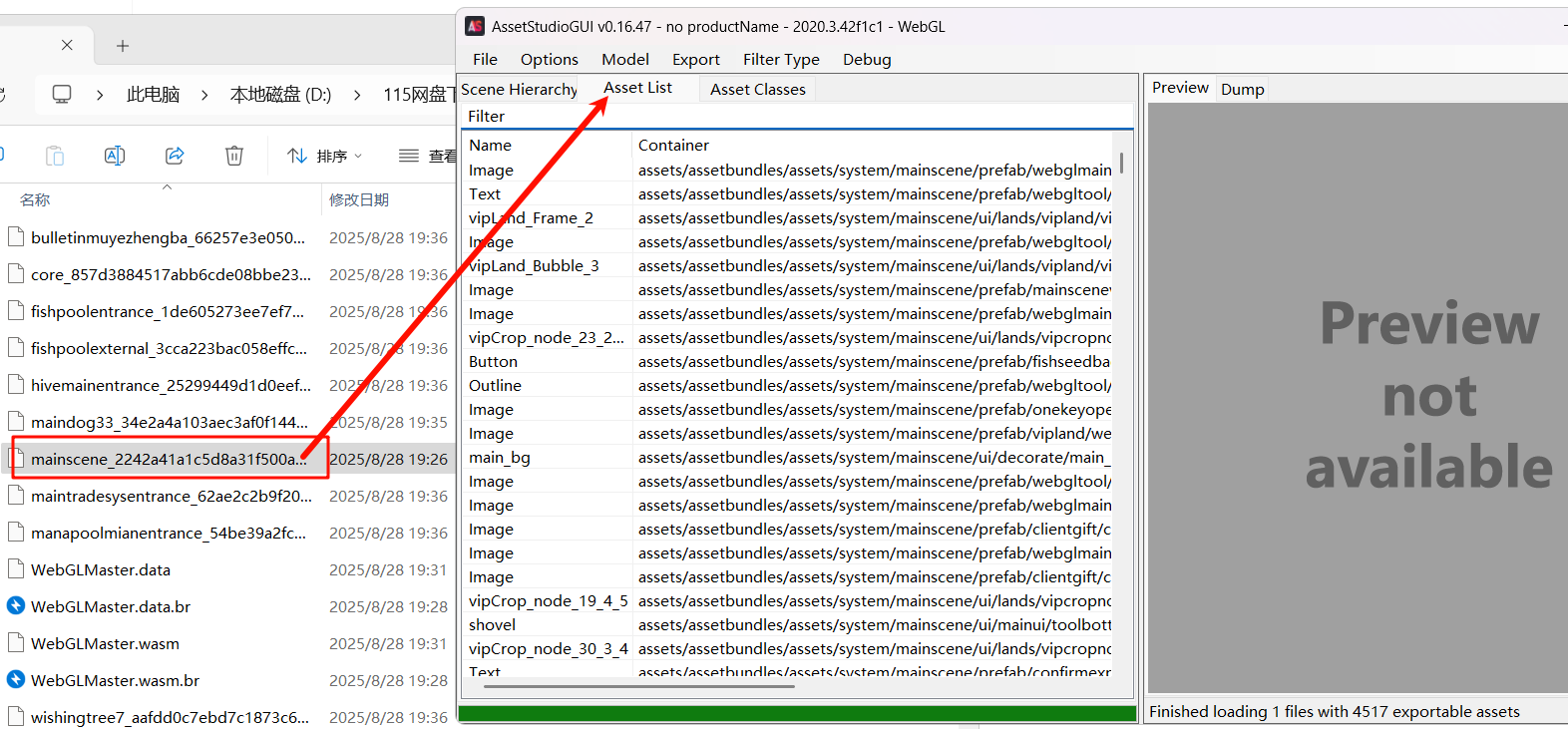The width and height of the screenshot is (1568, 729).
Task: Select the Outline asset row
Action: coord(788,386)
